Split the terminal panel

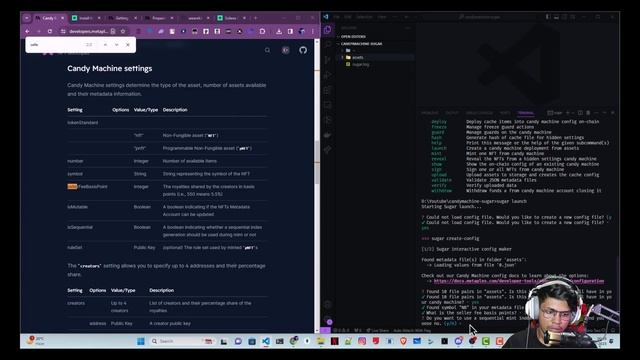tap(580, 113)
